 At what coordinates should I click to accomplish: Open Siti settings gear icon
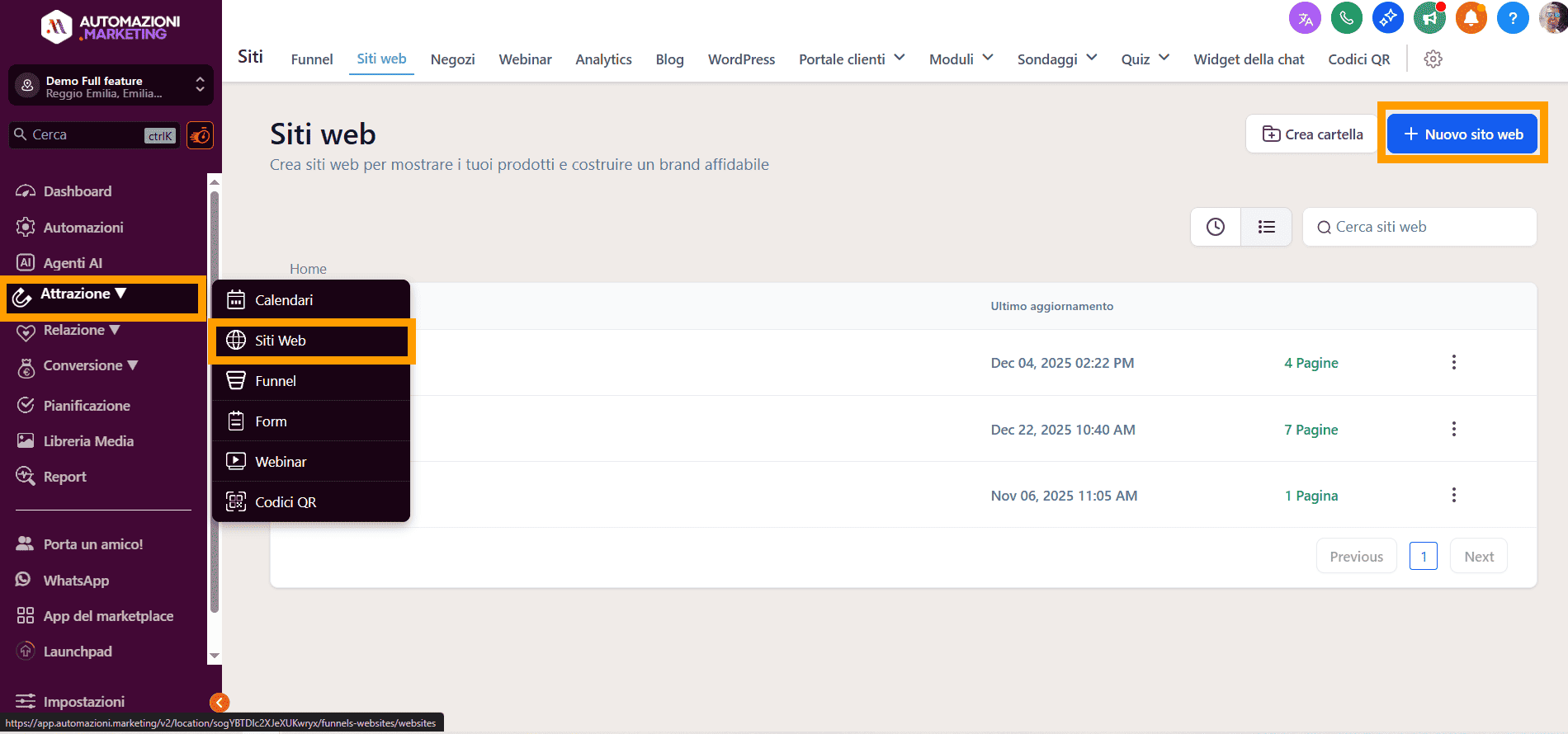[1433, 59]
